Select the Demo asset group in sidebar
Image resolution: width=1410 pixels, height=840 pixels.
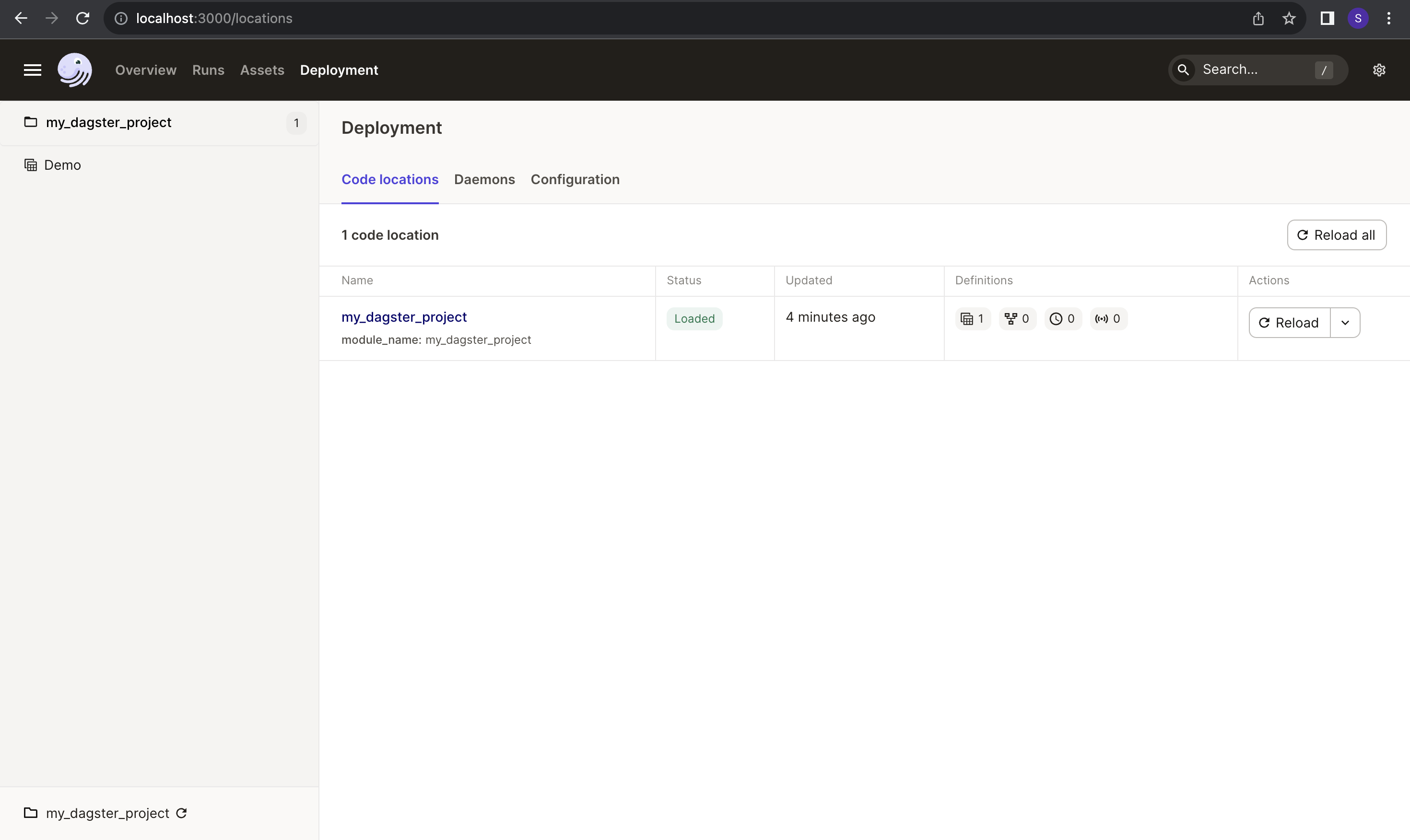(62, 165)
